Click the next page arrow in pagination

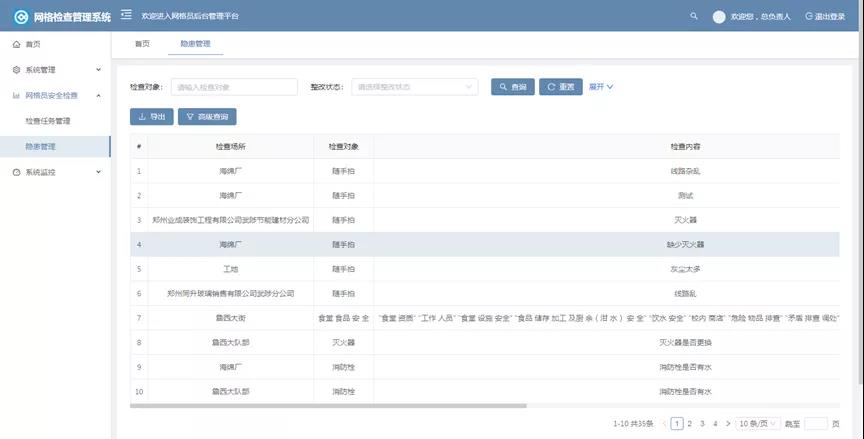727,423
